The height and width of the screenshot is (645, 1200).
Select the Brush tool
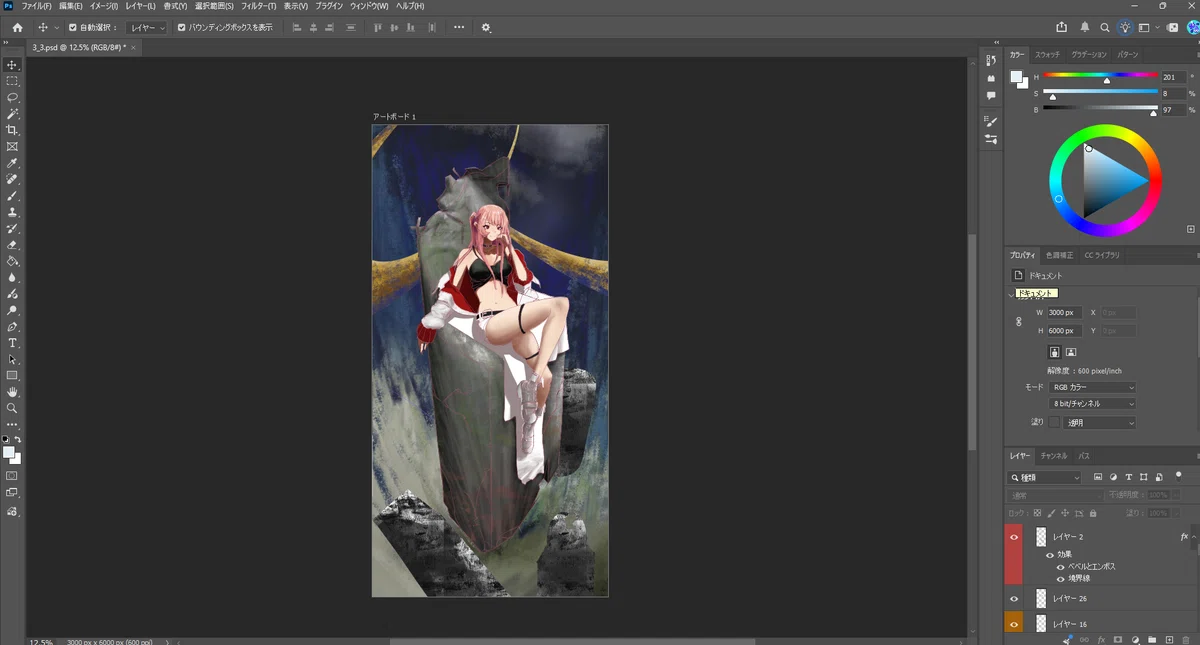click(12, 196)
